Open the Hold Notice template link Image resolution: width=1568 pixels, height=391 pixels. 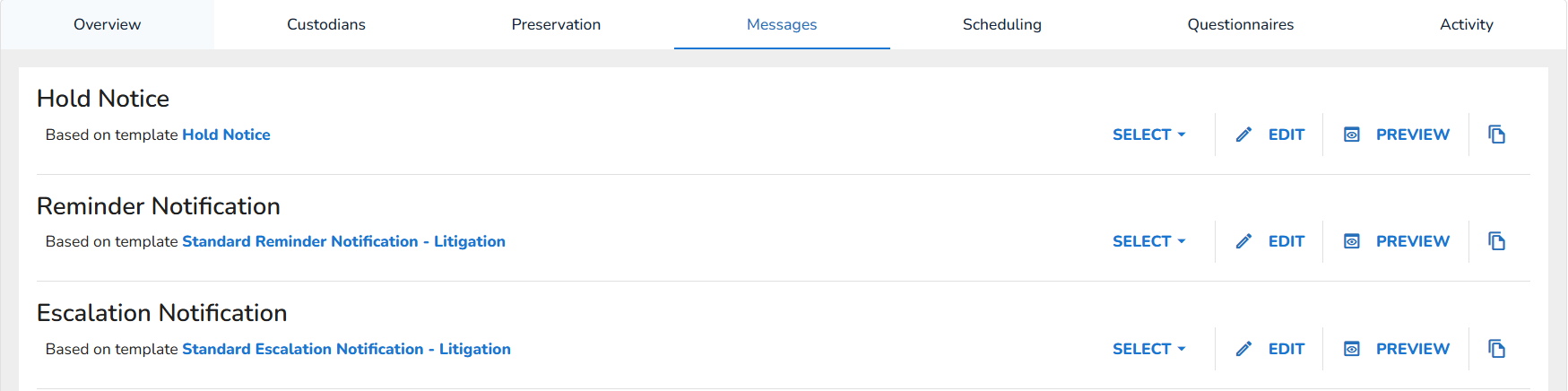[x=226, y=135]
